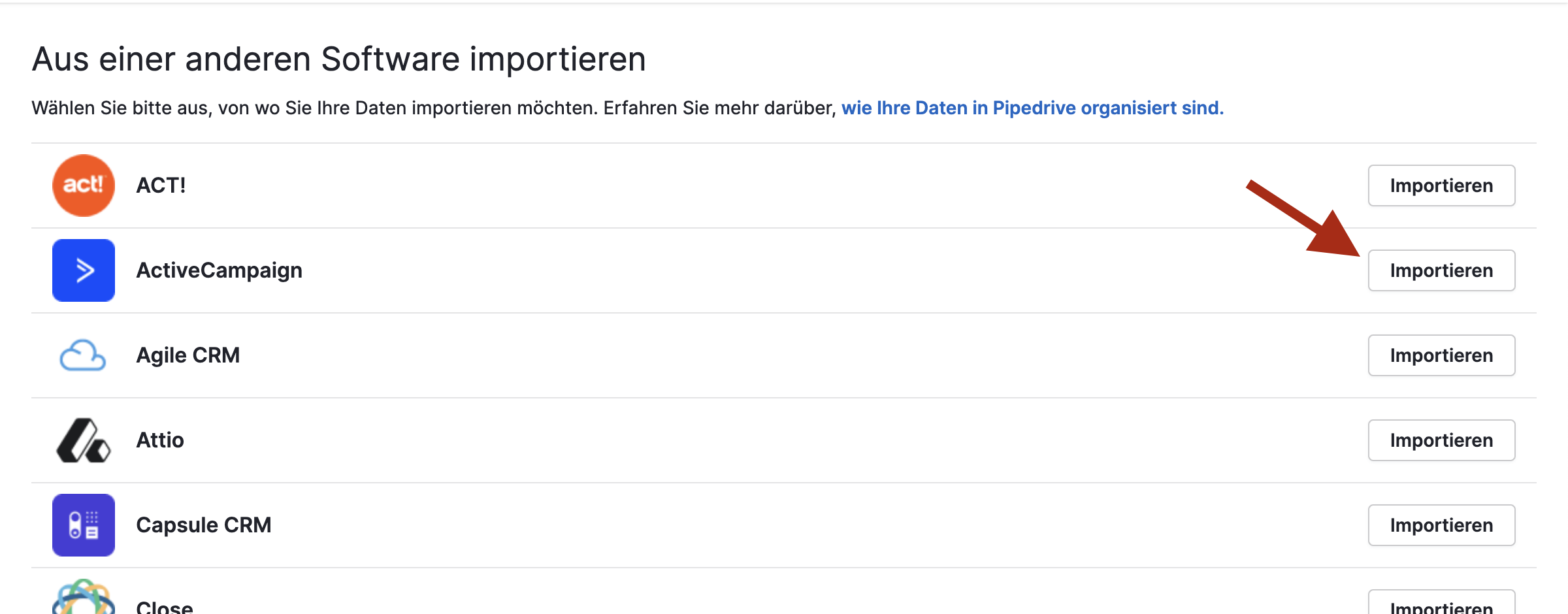This screenshot has height=614, width=1568.
Task: Hit Importieren in the Capsule CRM row
Action: click(x=1441, y=525)
